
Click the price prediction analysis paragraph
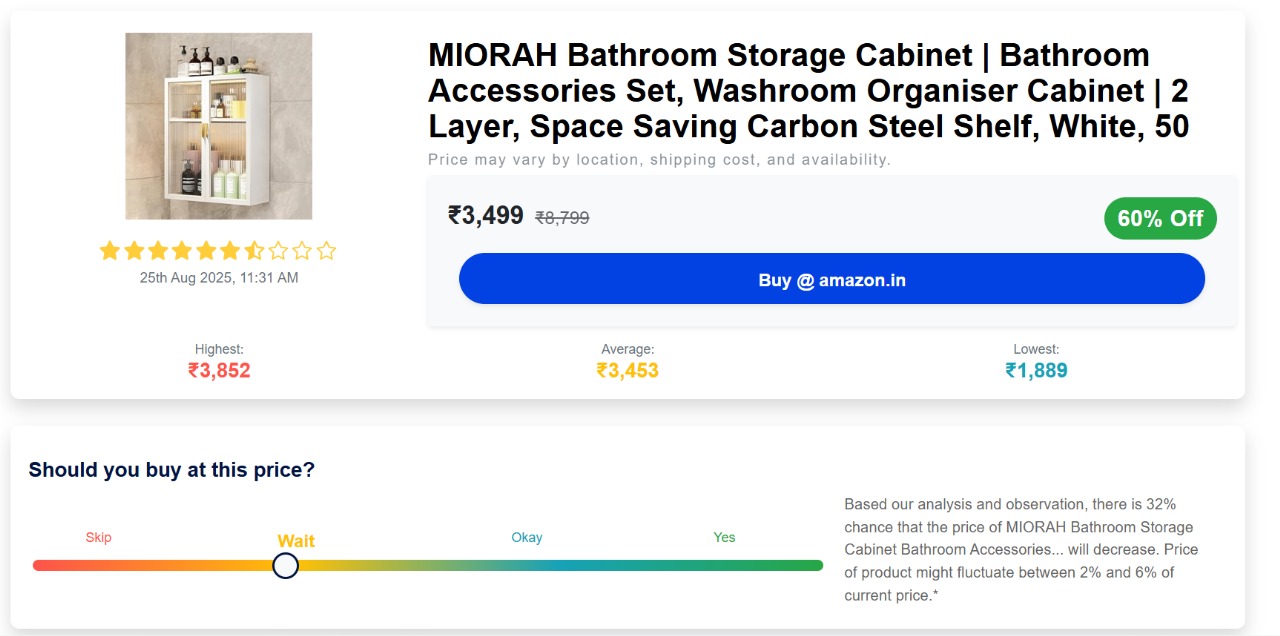point(1020,550)
